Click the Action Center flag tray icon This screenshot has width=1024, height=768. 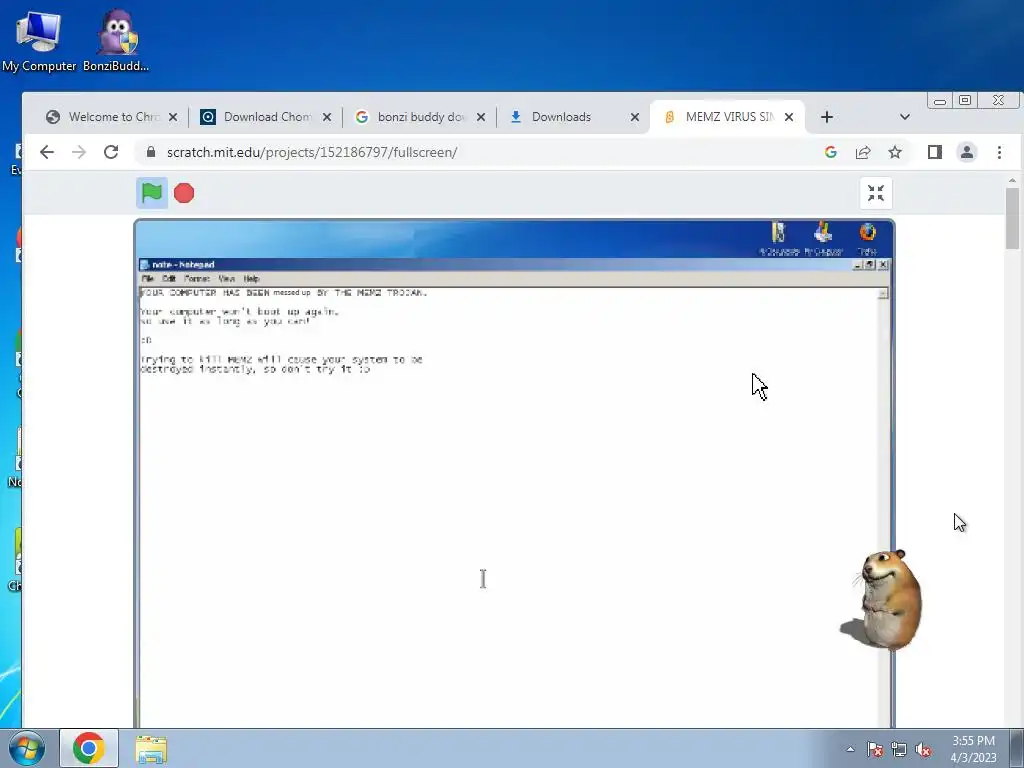click(x=874, y=749)
